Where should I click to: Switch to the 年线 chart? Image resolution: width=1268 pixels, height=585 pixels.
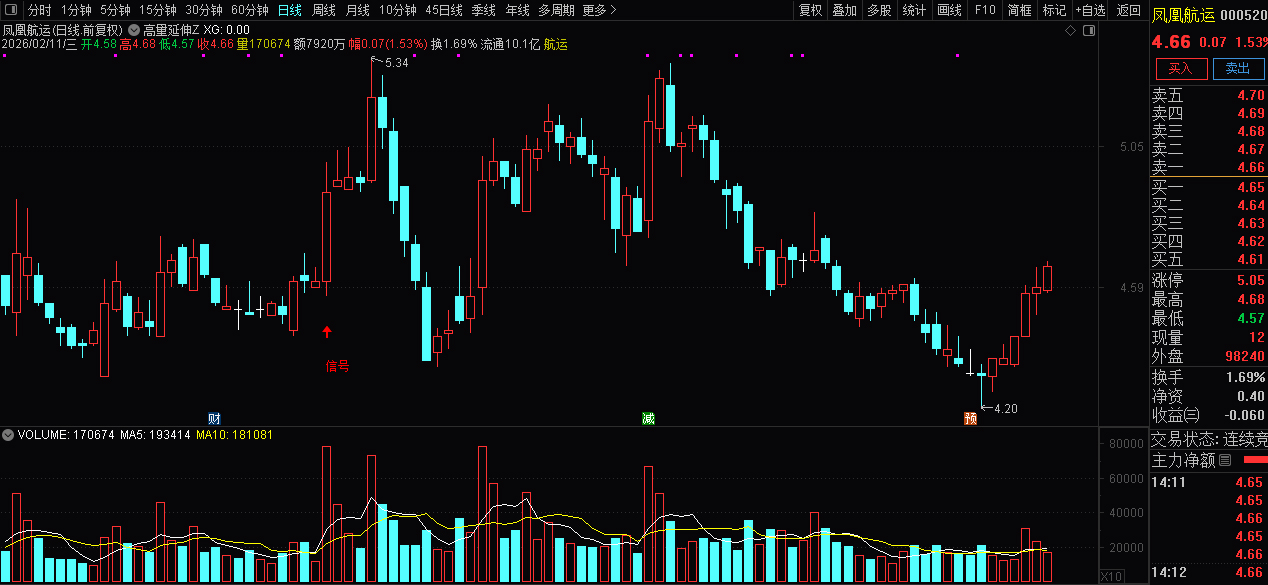[x=517, y=10]
